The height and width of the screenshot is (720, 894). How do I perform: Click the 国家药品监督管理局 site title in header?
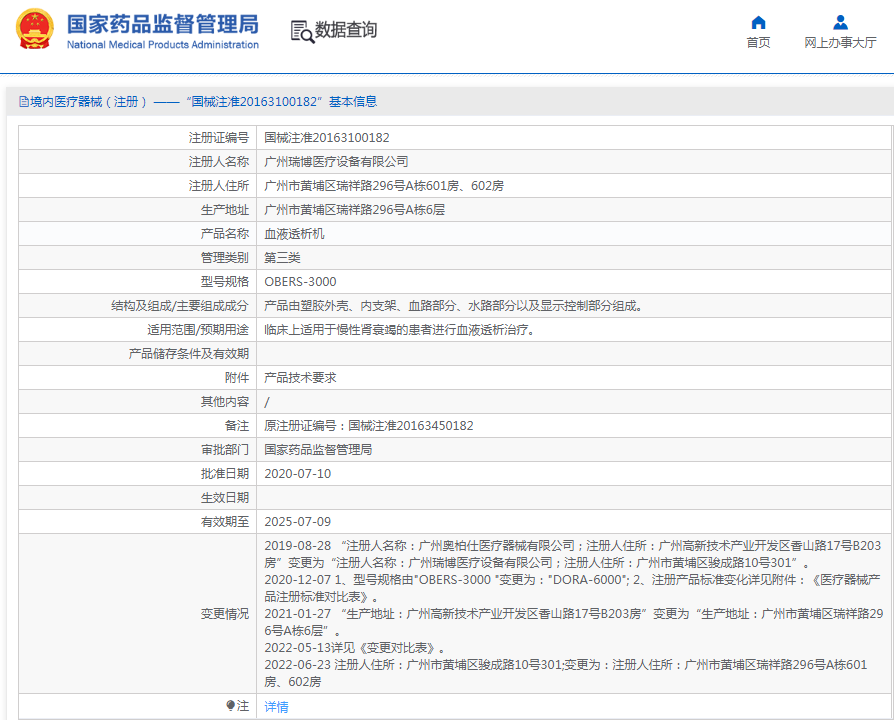click(x=162, y=24)
